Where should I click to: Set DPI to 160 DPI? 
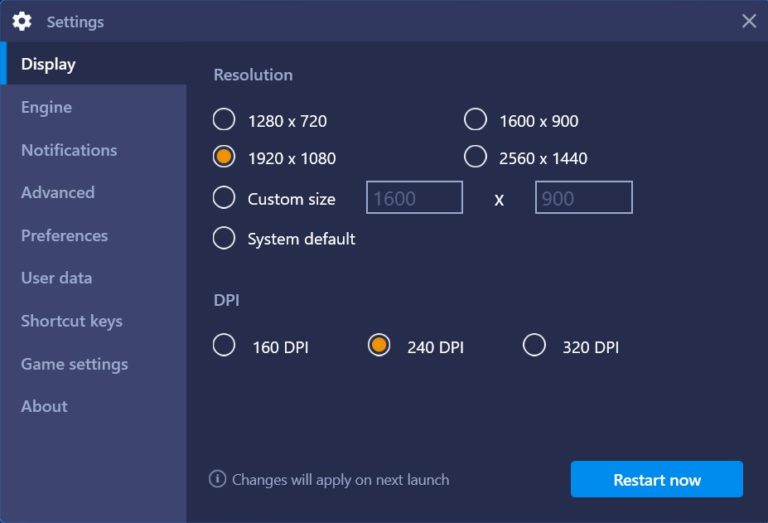click(x=224, y=345)
